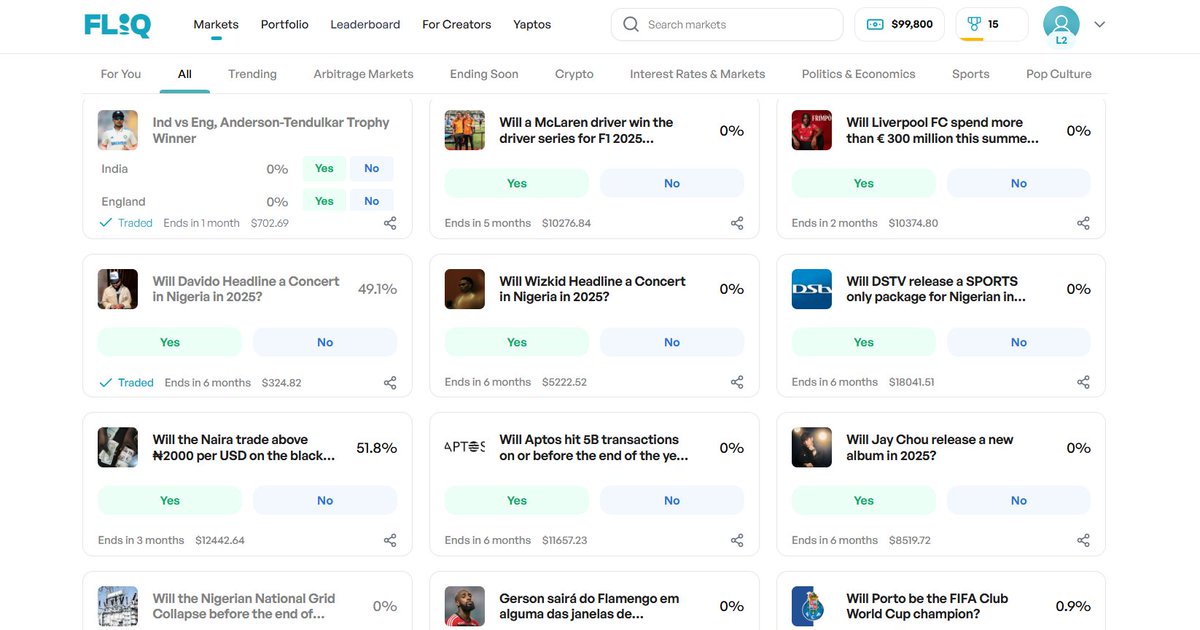The image size is (1200, 630).
Task: Open the Naira market thumbnail
Action: [x=118, y=447]
